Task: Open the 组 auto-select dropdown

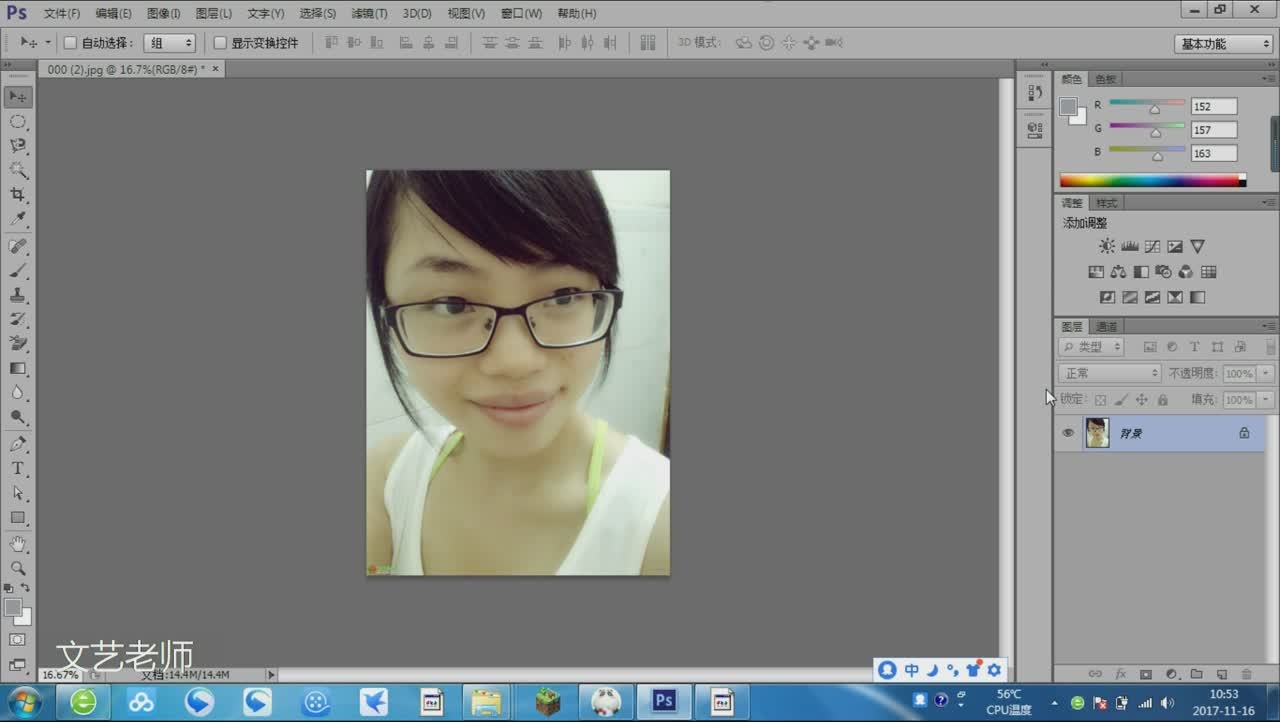Action: pyautogui.click(x=170, y=43)
